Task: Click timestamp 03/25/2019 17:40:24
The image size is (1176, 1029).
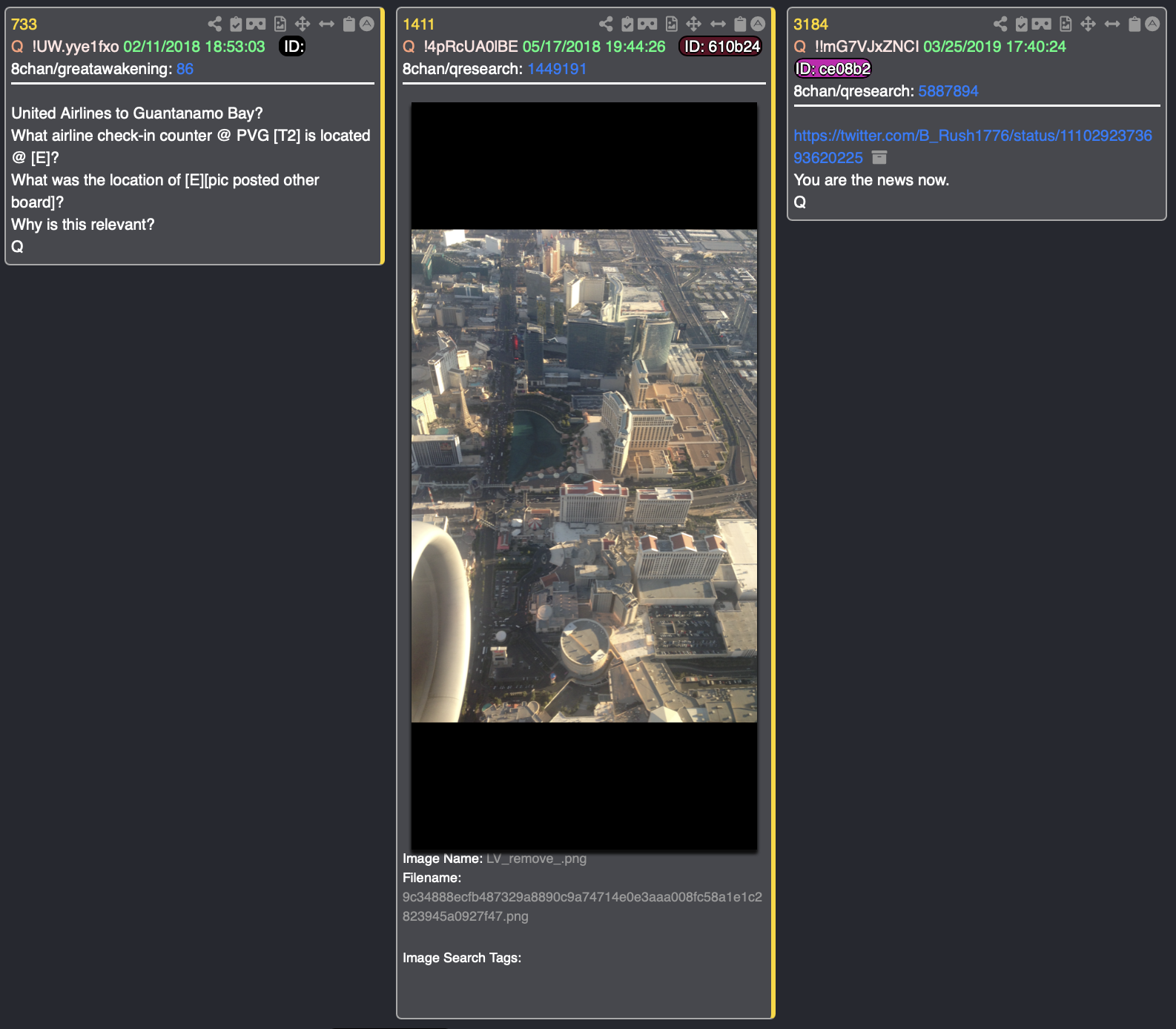Action: (x=994, y=47)
